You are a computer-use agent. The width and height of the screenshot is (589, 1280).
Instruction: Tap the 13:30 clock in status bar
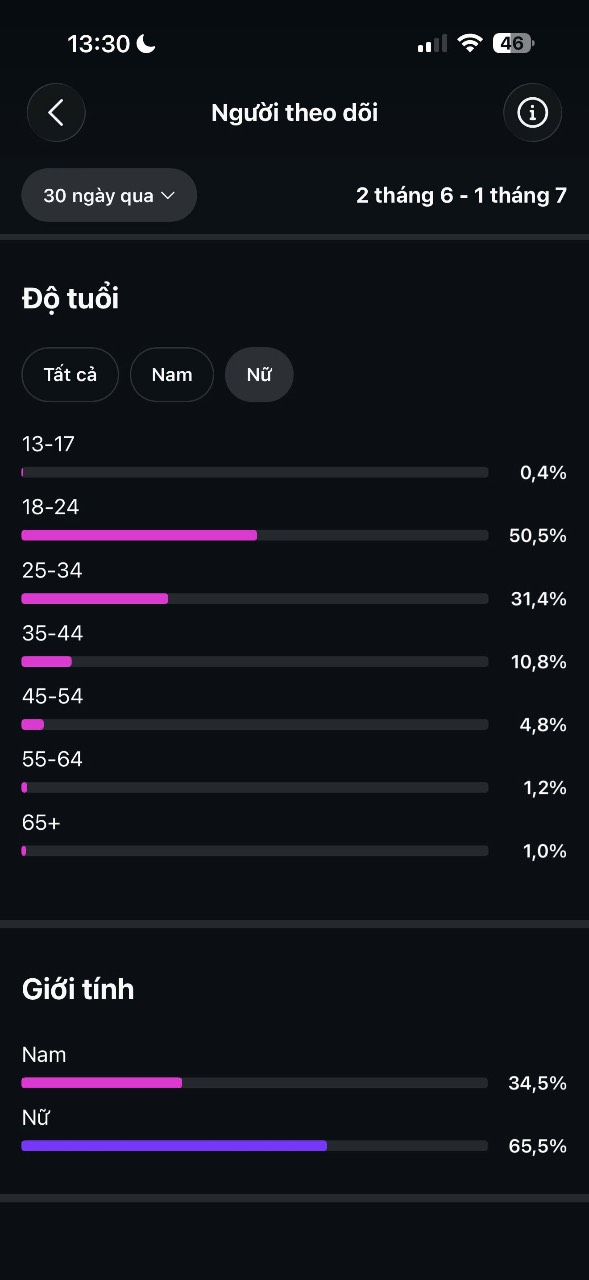(x=99, y=43)
